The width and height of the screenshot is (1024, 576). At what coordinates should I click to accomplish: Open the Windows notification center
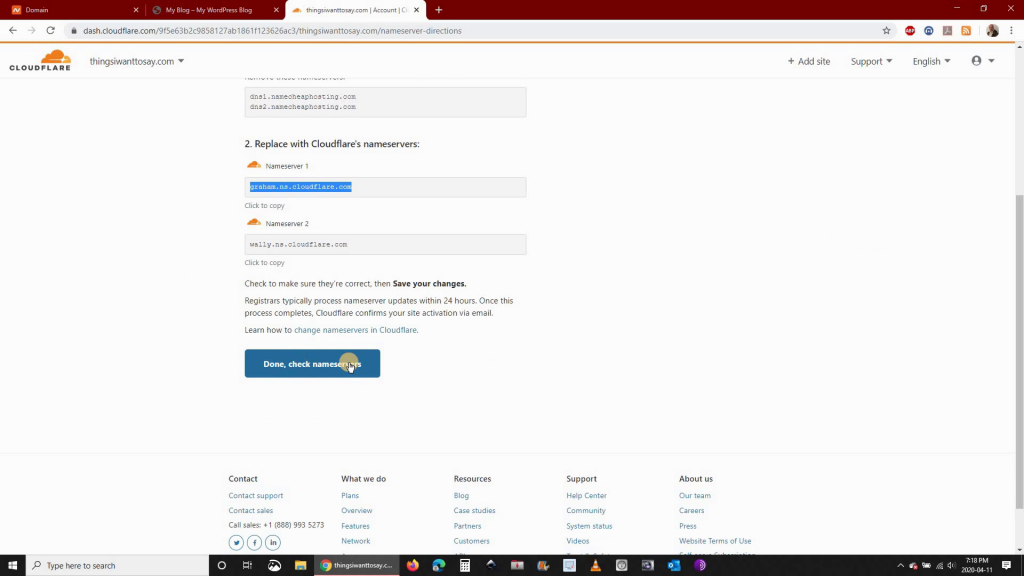click(1006, 566)
